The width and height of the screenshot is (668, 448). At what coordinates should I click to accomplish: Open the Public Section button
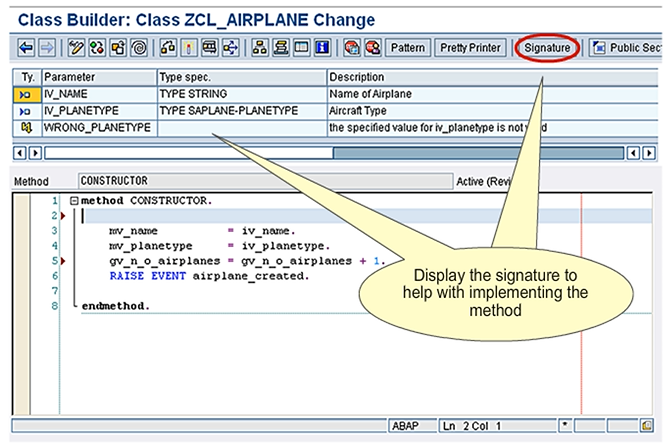pos(626,47)
